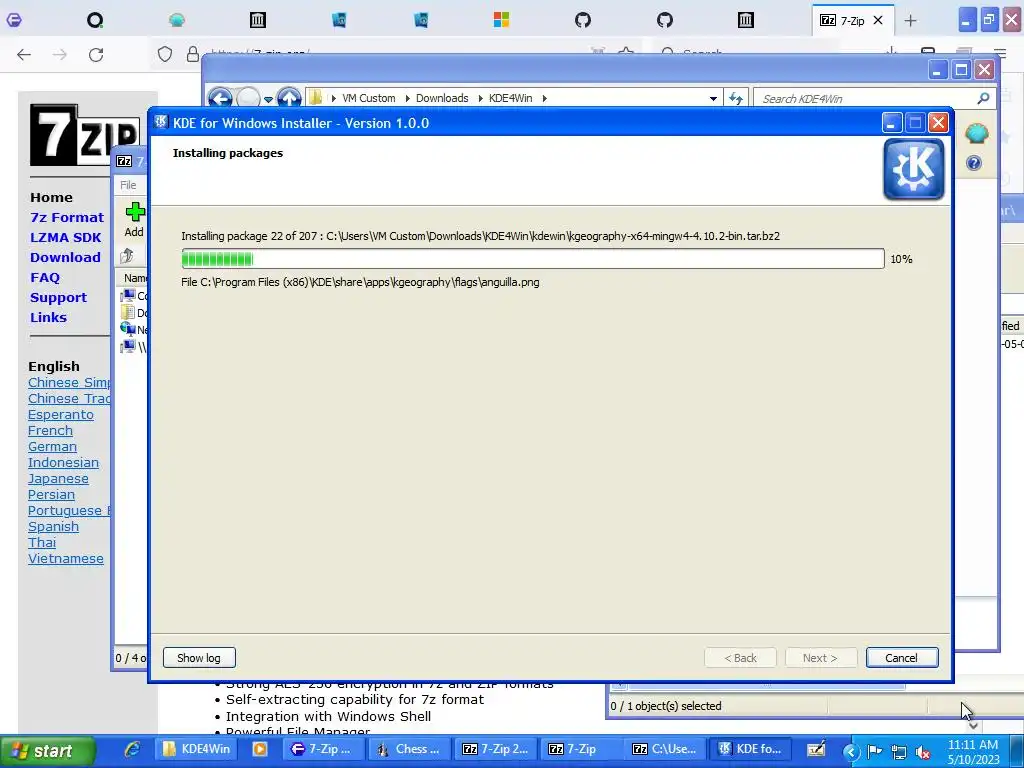Click the up-folder icon in 7-Zip file manager

127,256
